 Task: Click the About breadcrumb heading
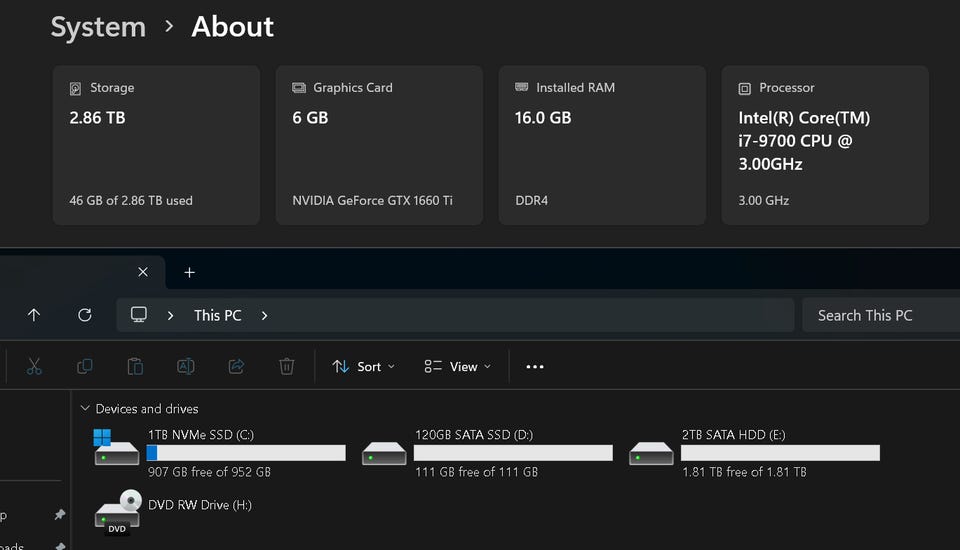233,27
